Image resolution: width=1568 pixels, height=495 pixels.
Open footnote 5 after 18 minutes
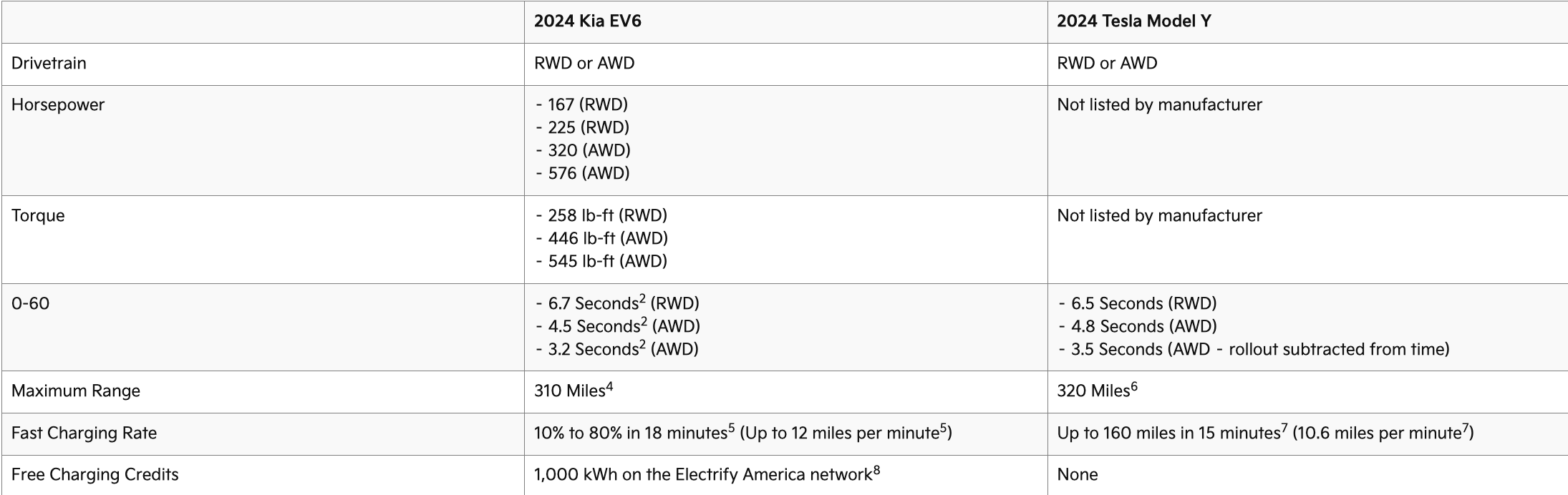tap(731, 428)
